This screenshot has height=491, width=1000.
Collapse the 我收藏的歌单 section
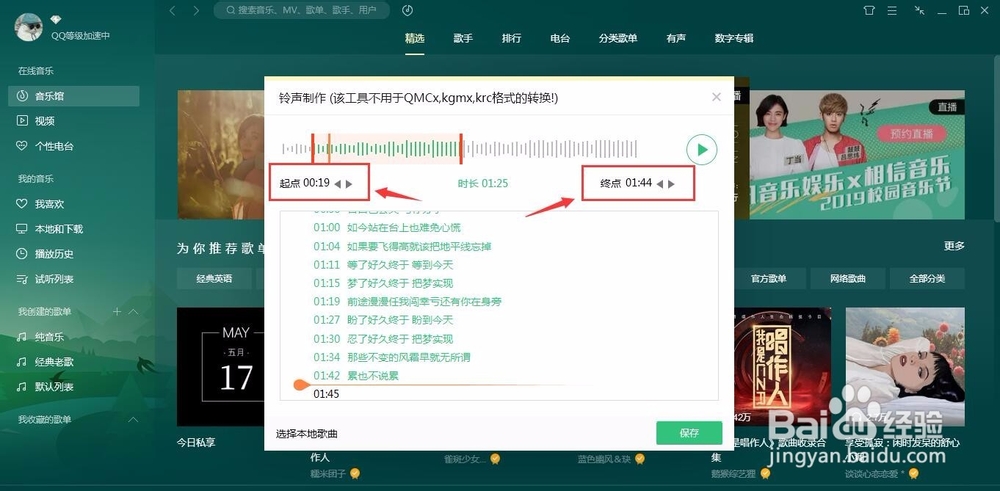pos(133,420)
